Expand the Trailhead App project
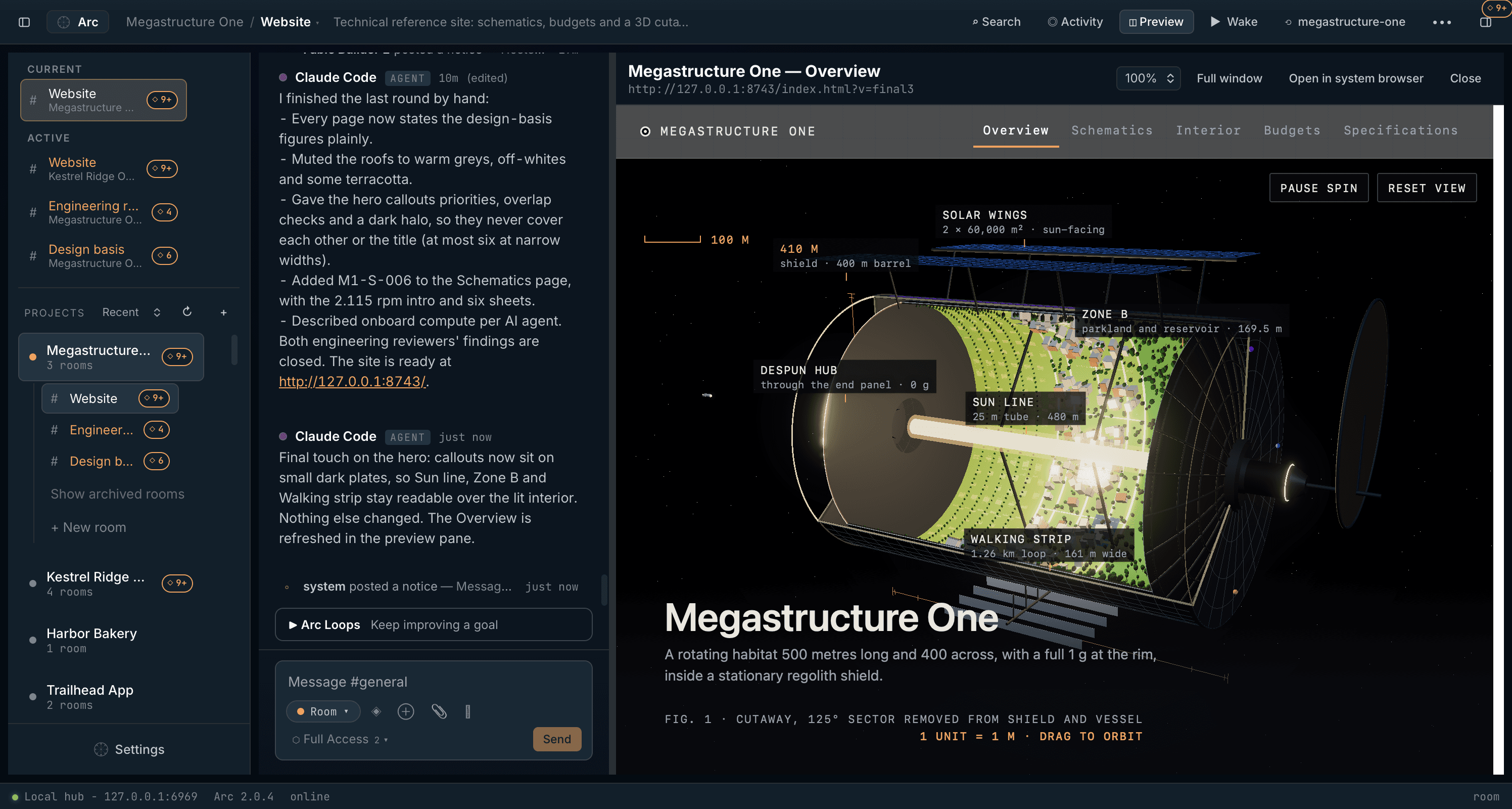Screen dimensions: 1512x809 point(111,696)
